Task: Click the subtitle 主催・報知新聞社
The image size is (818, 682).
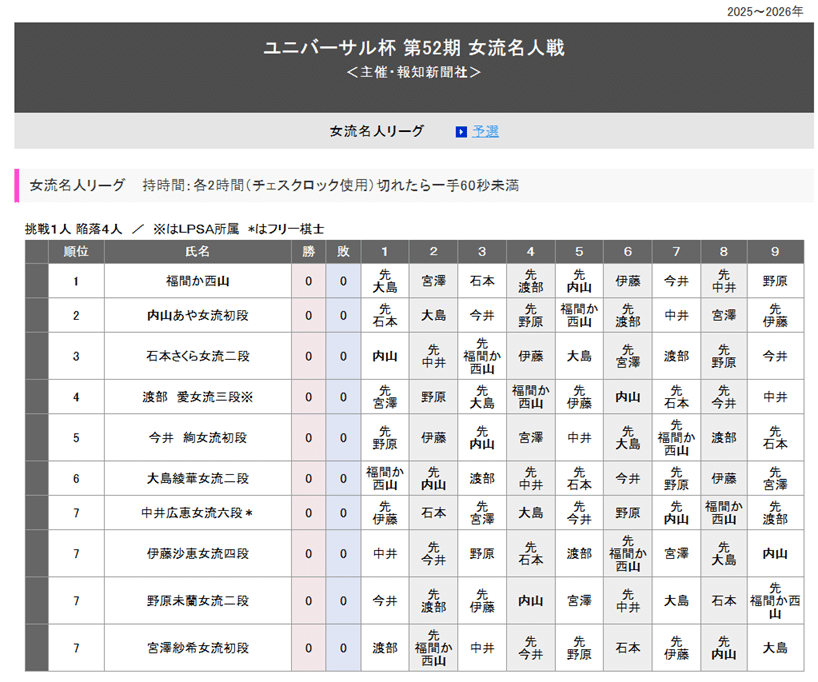Action: pyautogui.click(x=414, y=72)
